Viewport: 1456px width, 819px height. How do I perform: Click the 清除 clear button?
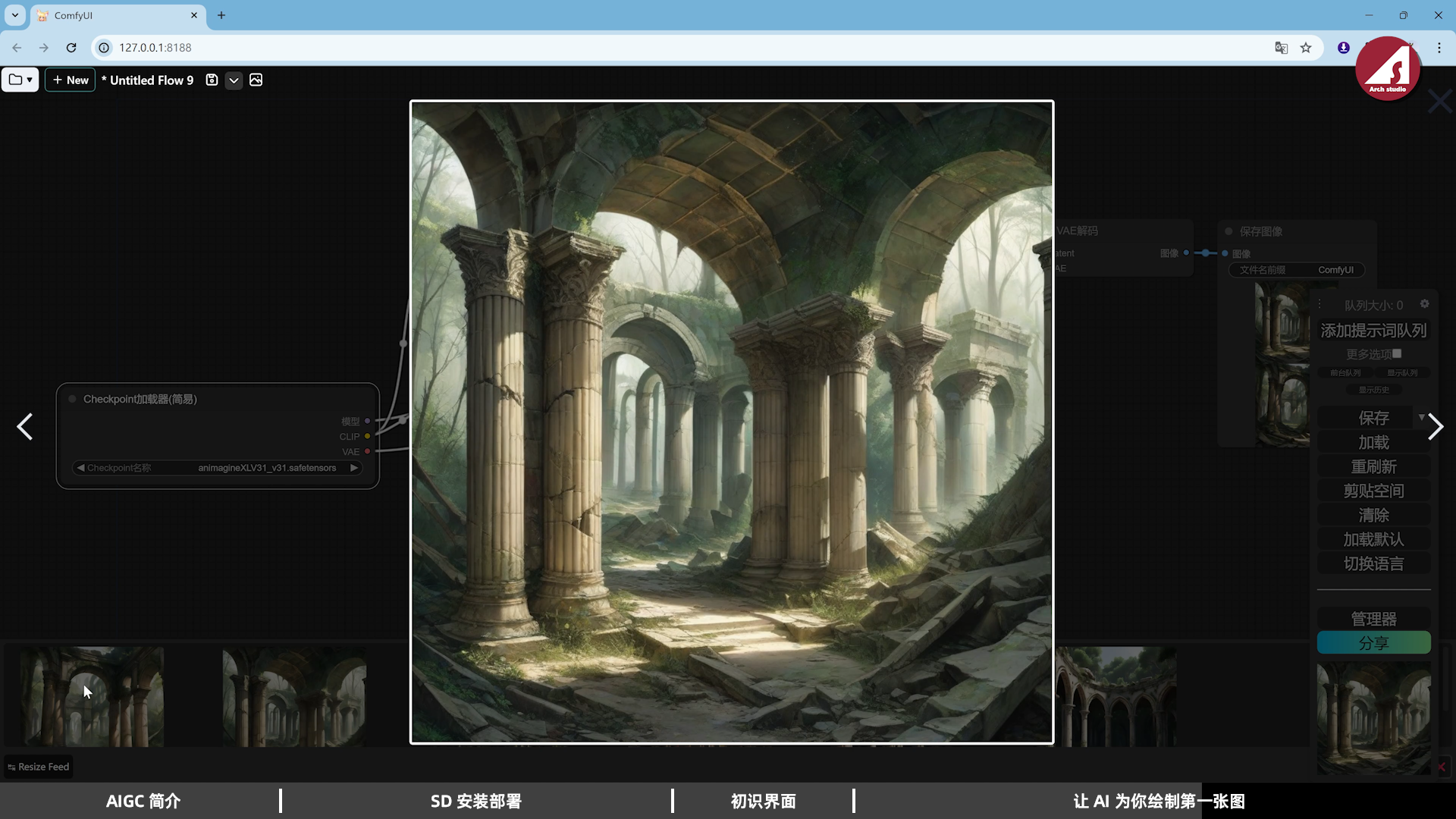1373,515
